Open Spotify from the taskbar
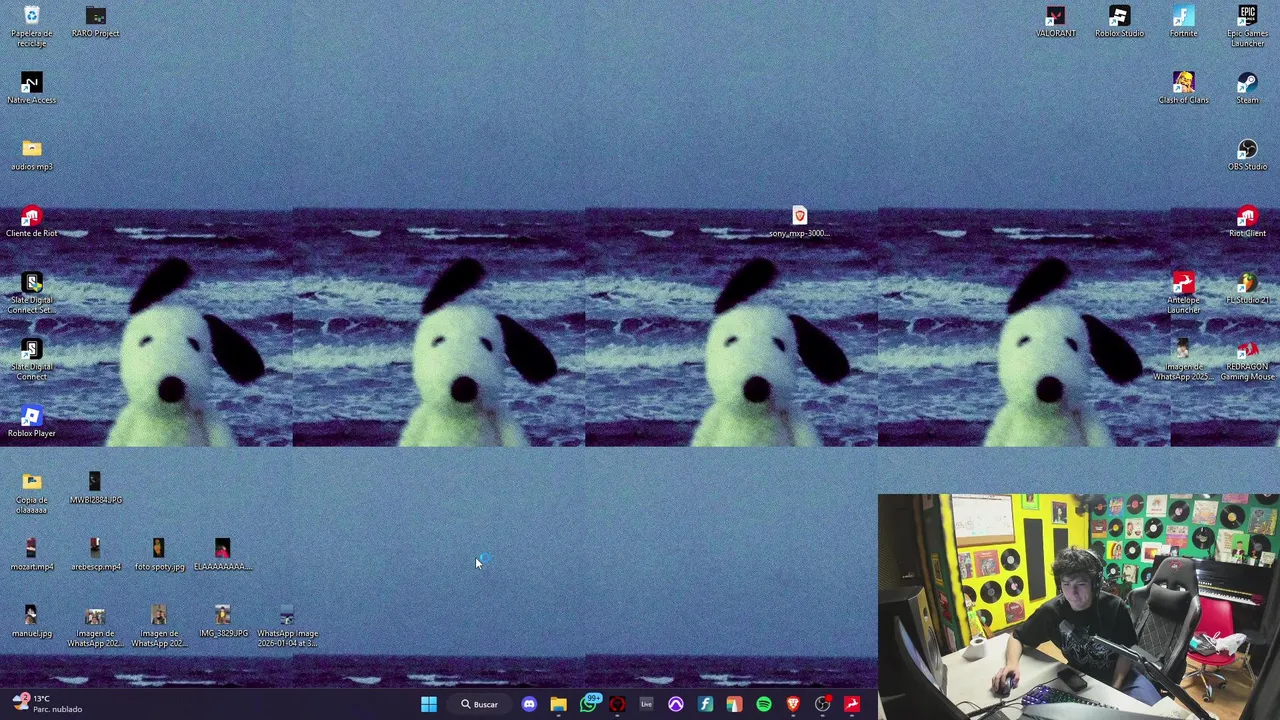The image size is (1280, 720). [x=764, y=705]
